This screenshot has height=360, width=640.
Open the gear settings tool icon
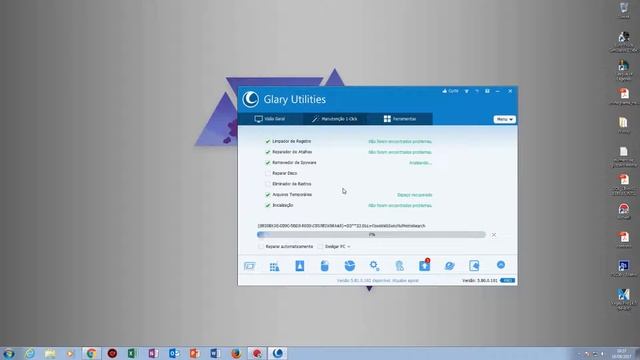coord(374,266)
